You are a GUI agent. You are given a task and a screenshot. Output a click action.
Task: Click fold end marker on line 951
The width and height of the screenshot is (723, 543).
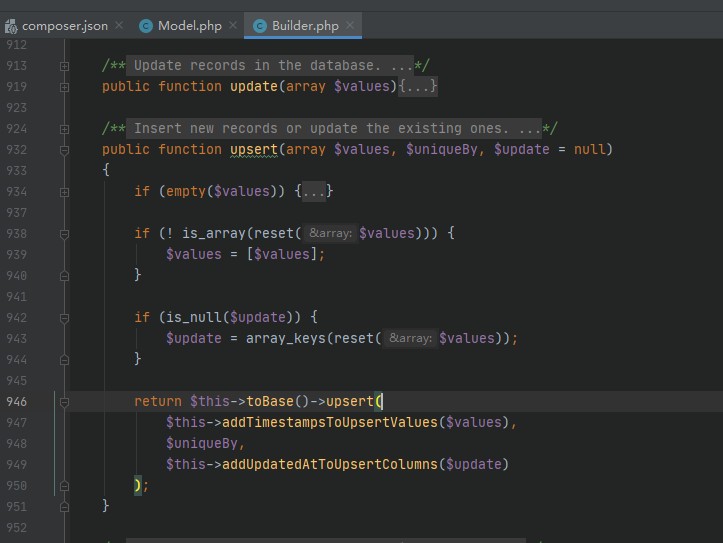(65, 507)
